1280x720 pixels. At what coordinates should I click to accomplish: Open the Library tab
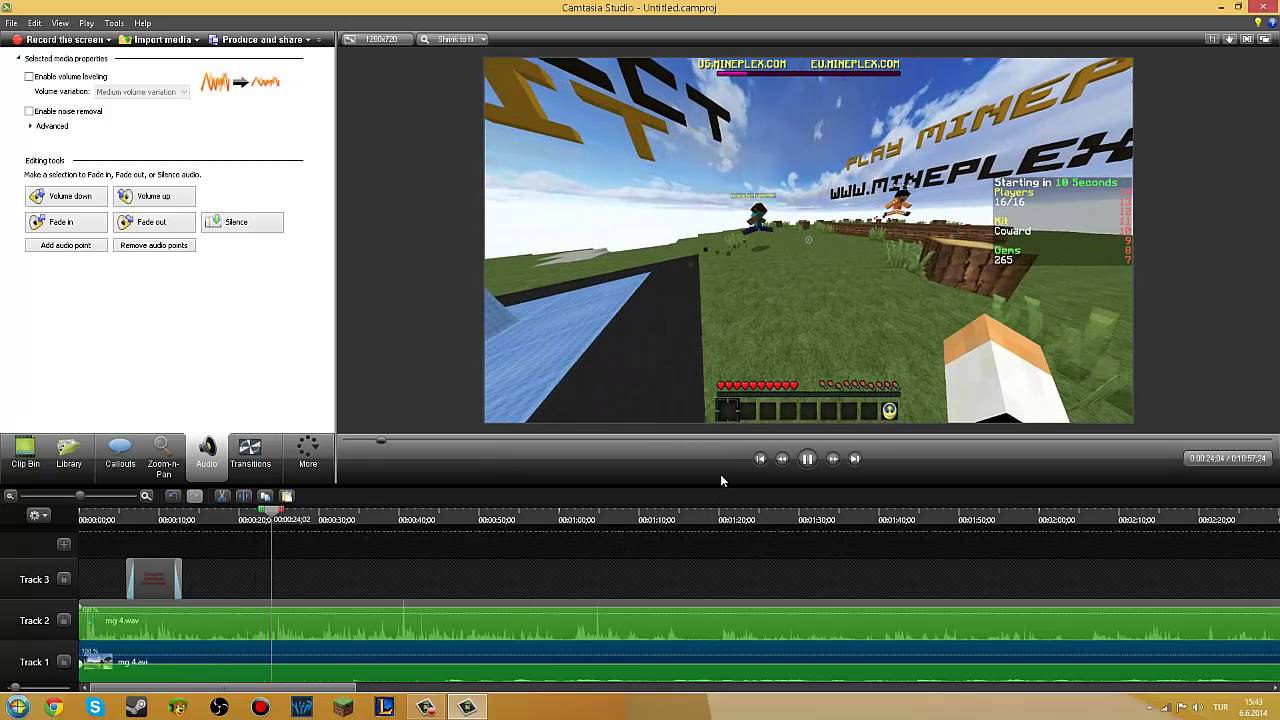[69, 453]
